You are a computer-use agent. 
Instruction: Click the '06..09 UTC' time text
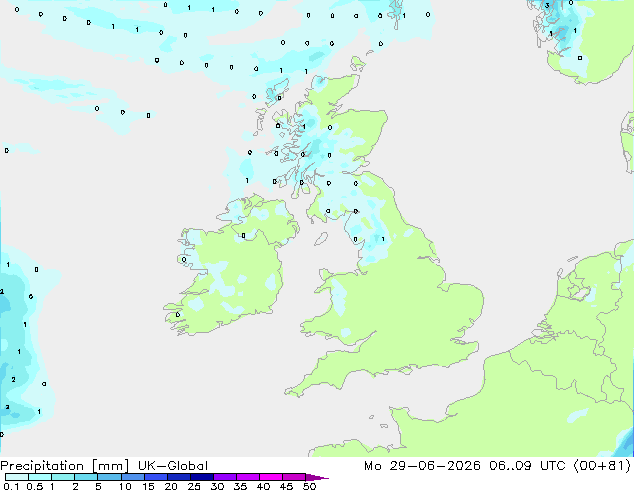point(526,466)
